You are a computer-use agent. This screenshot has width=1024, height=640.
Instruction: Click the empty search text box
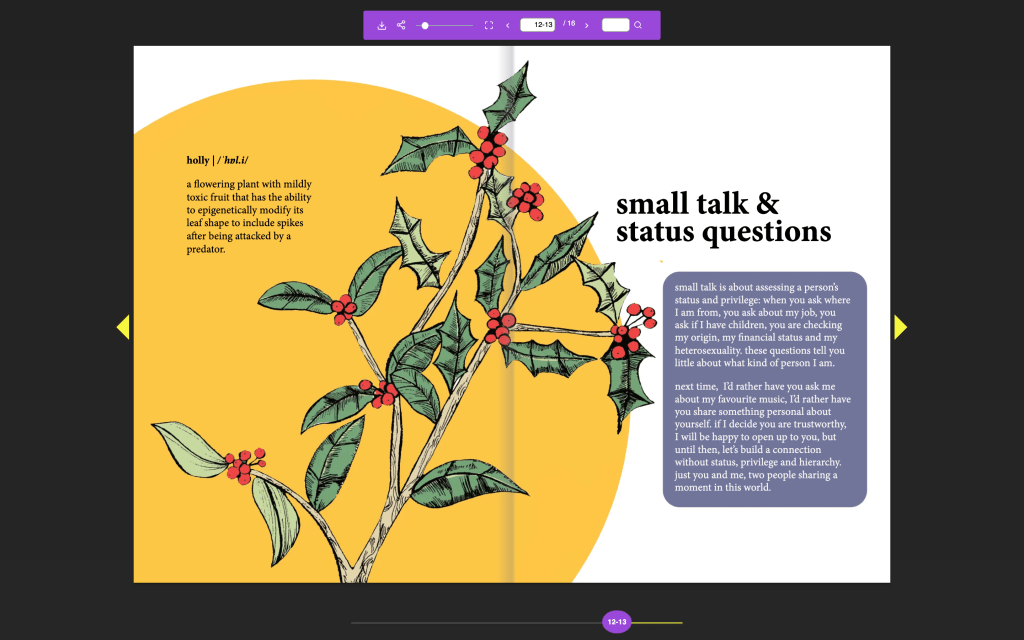tap(615, 25)
